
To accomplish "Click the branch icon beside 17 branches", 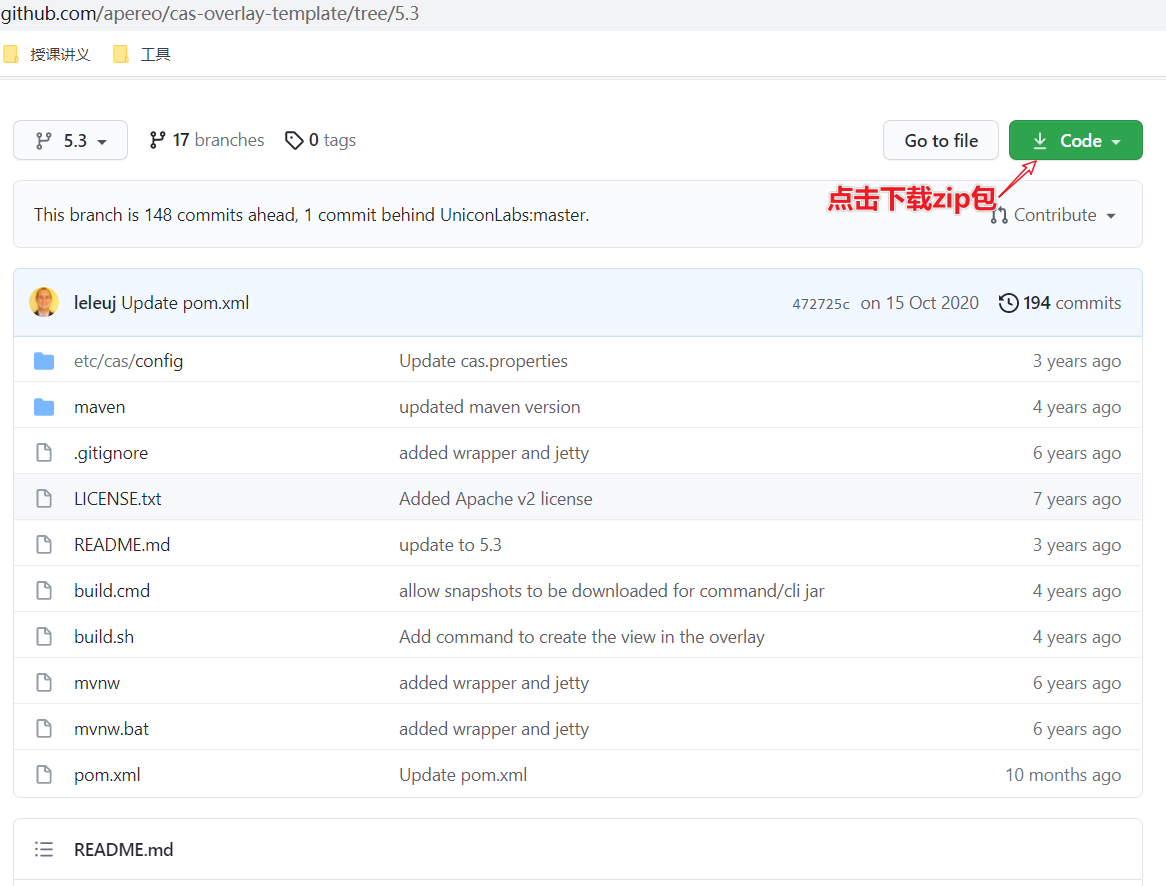I will [157, 140].
